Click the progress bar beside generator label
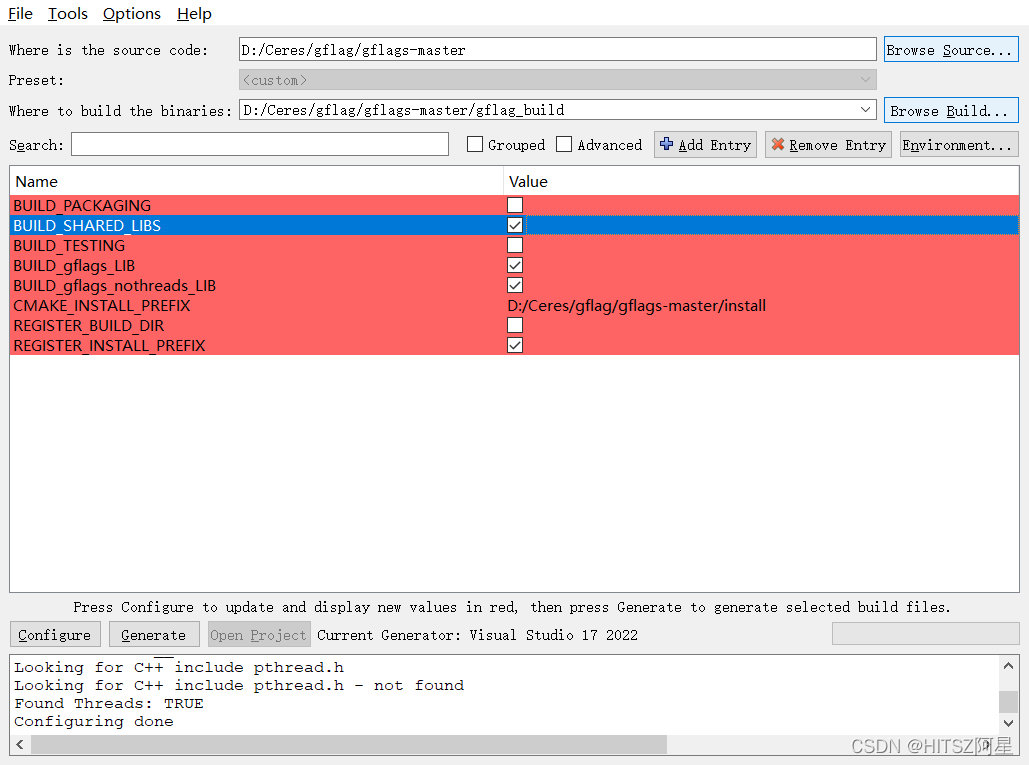The height and width of the screenshot is (765, 1029). pos(925,634)
